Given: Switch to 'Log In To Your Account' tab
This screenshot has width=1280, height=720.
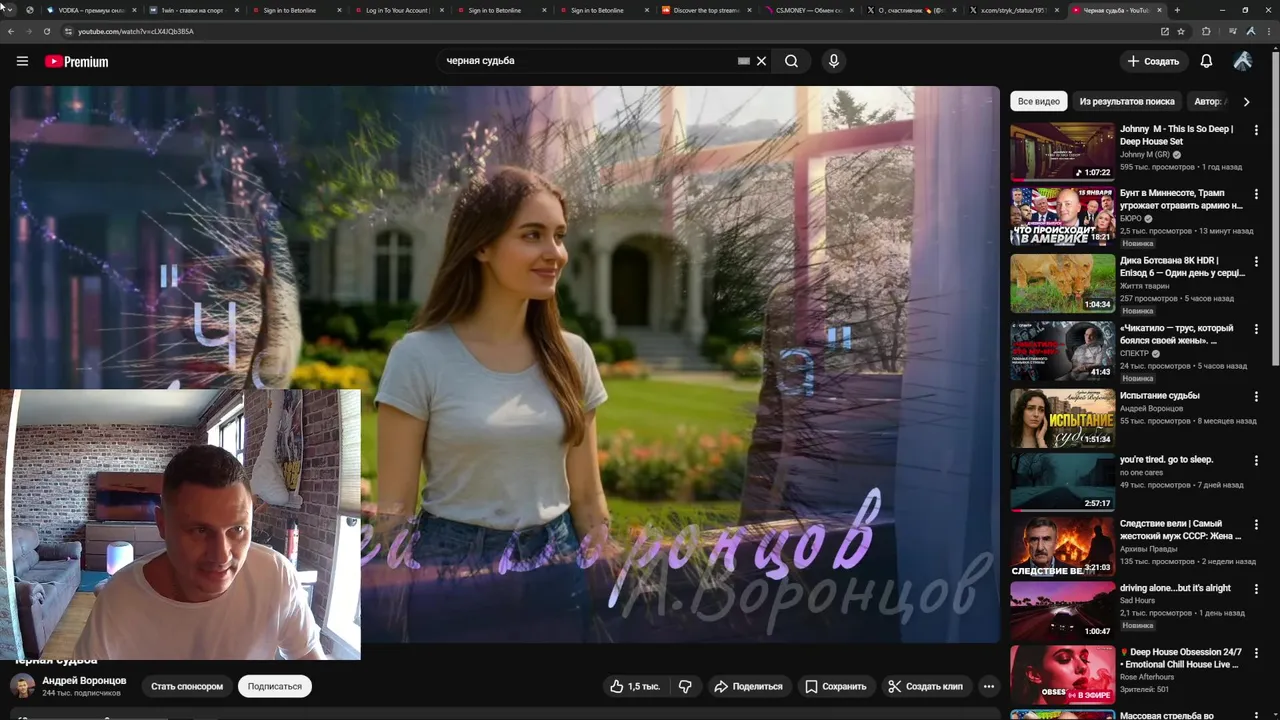Looking at the screenshot, I should click(397, 10).
